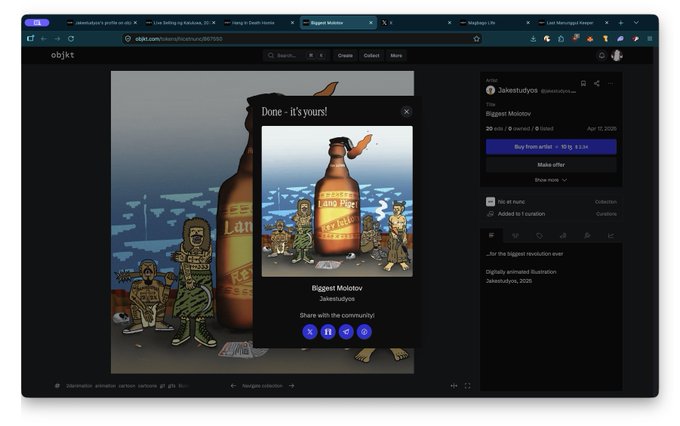Open the Create menu

(345, 56)
